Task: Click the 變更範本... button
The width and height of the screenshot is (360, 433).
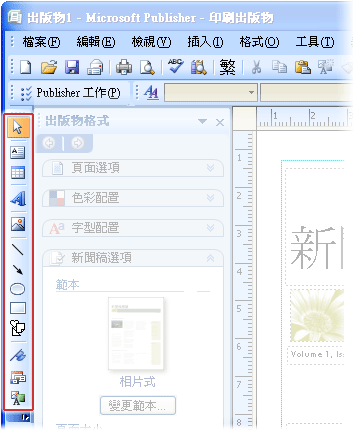Action: click(x=138, y=405)
